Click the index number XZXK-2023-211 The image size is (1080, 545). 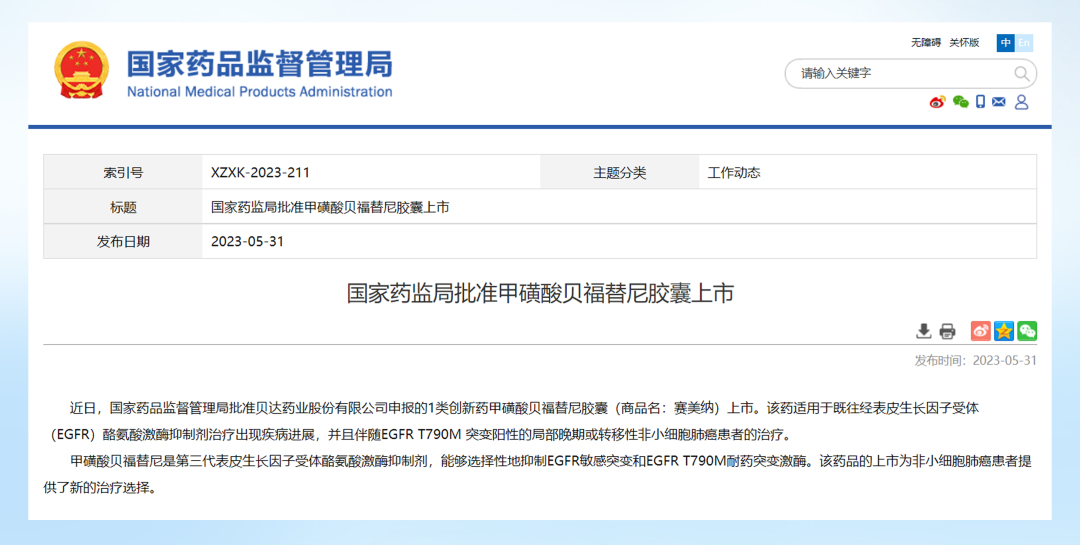[253, 172]
